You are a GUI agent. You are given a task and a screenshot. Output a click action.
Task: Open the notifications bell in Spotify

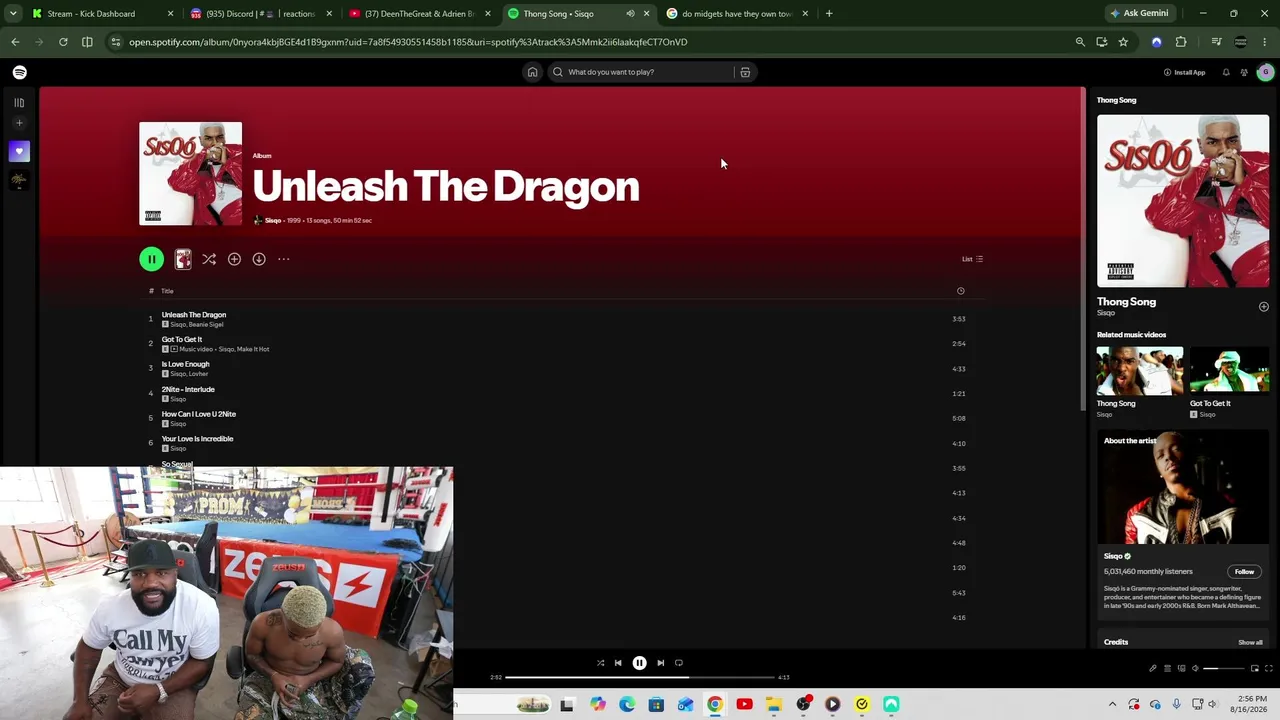pos(1226,72)
